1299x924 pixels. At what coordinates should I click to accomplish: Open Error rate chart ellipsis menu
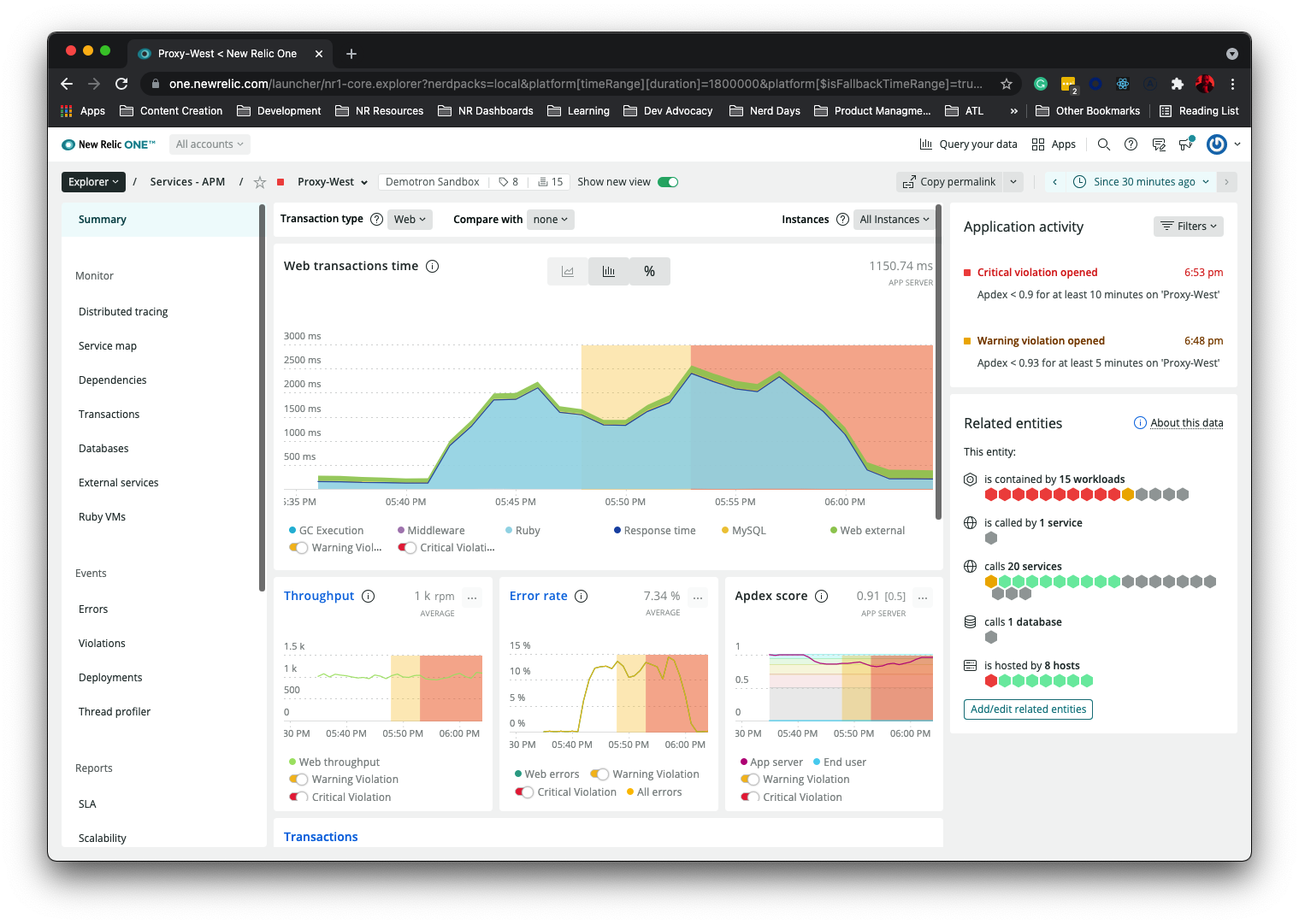click(x=699, y=597)
